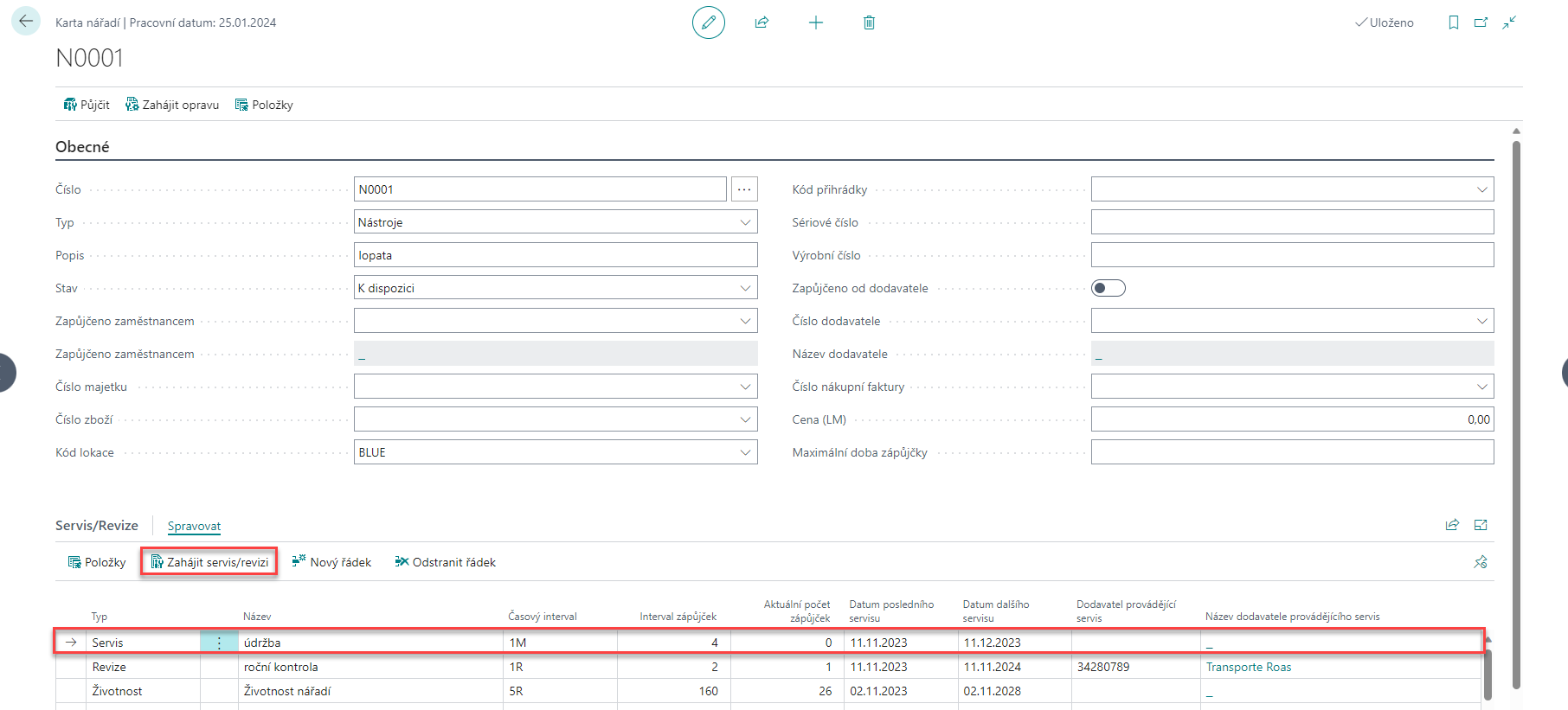
Task: Click the plus icon to create new
Action: point(815,22)
